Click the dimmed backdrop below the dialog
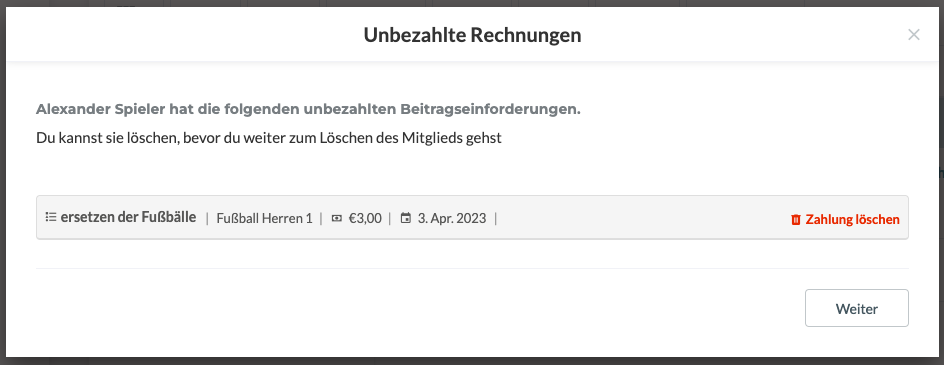944x365 pixels. pos(472,361)
